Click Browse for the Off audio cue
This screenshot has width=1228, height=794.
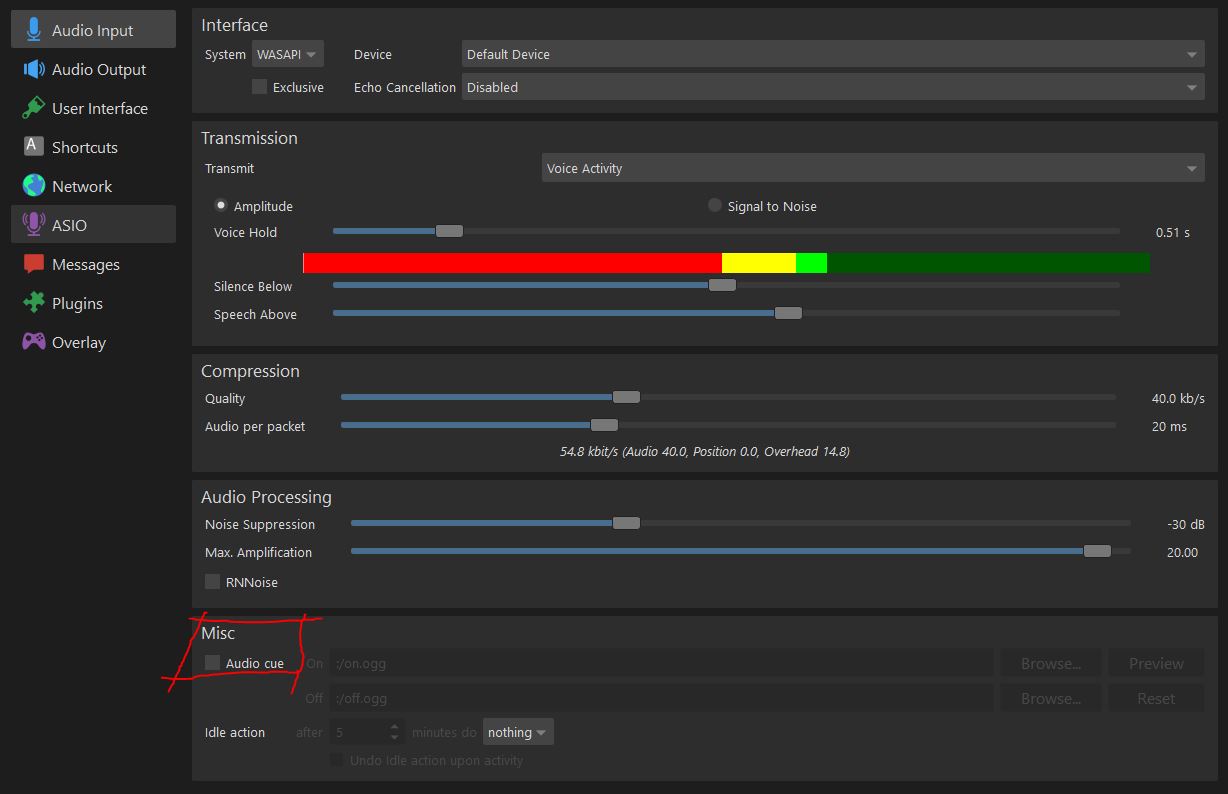[x=1051, y=698]
